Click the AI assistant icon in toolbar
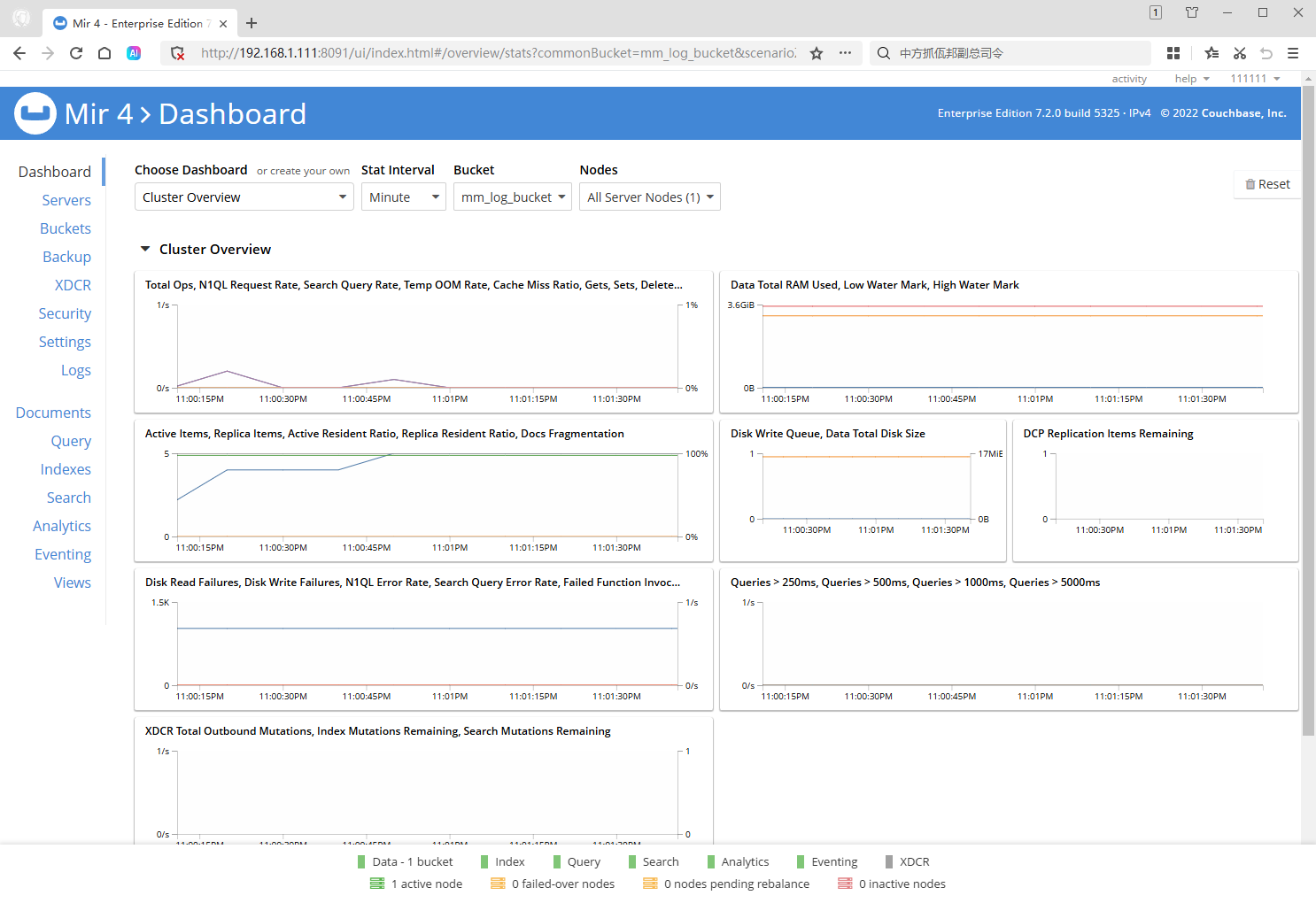Image resolution: width=1316 pixels, height=903 pixels. click(x=134, y=53)
